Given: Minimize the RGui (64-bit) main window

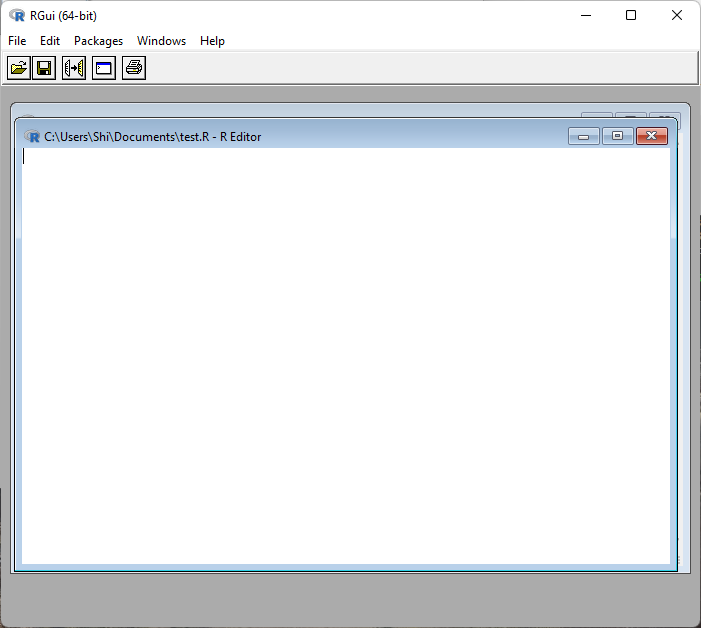Looking at the screenshot, I should [586, 15].
